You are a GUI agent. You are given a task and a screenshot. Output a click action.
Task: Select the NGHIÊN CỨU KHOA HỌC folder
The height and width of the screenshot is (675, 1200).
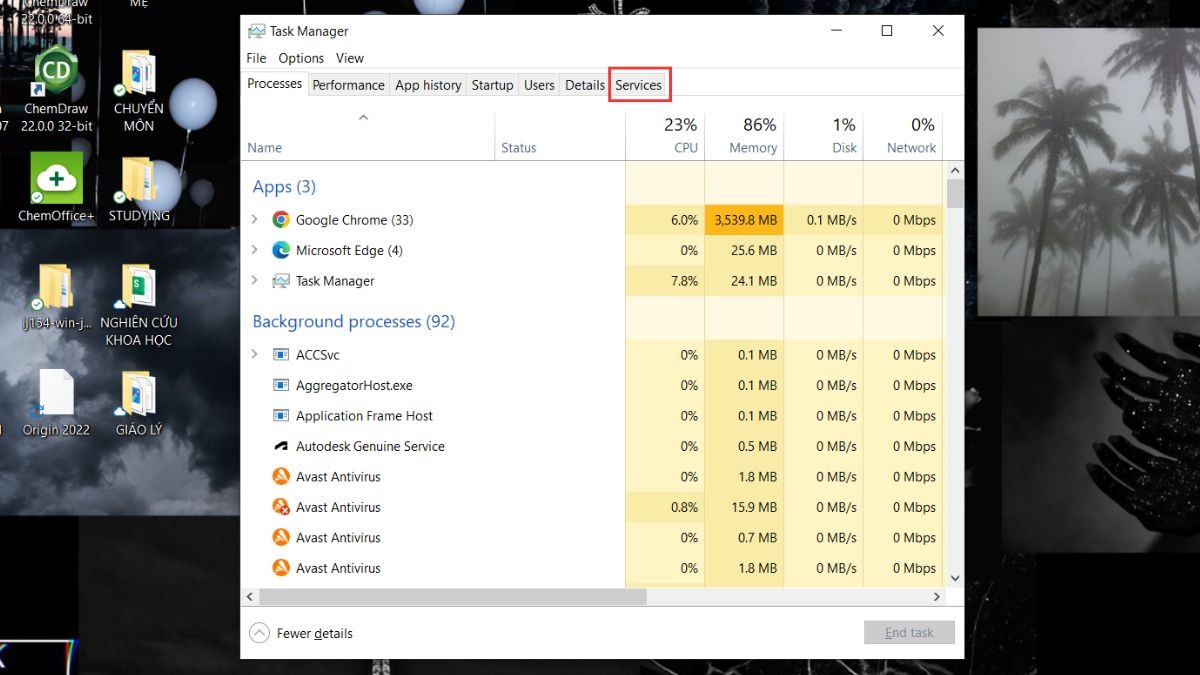139,305
